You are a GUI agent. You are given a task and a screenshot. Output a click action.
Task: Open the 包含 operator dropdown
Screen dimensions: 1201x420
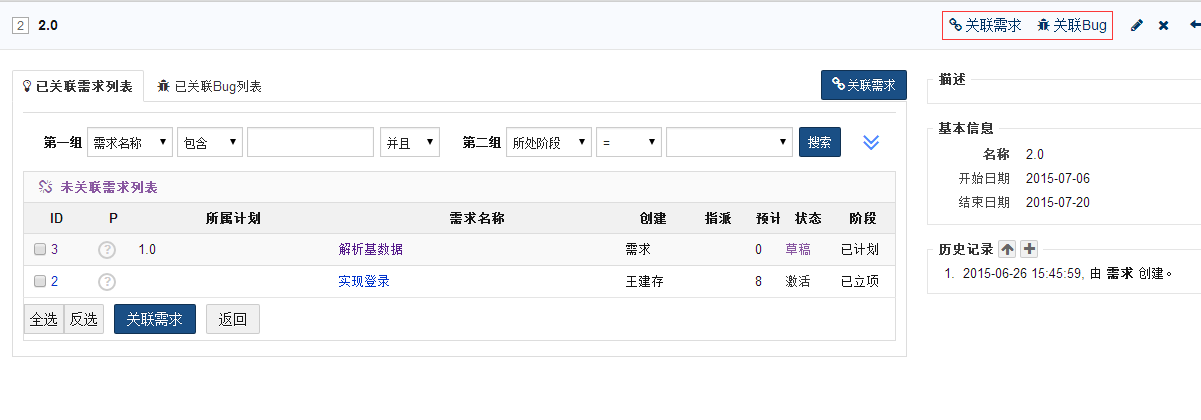tap(210, 142)
